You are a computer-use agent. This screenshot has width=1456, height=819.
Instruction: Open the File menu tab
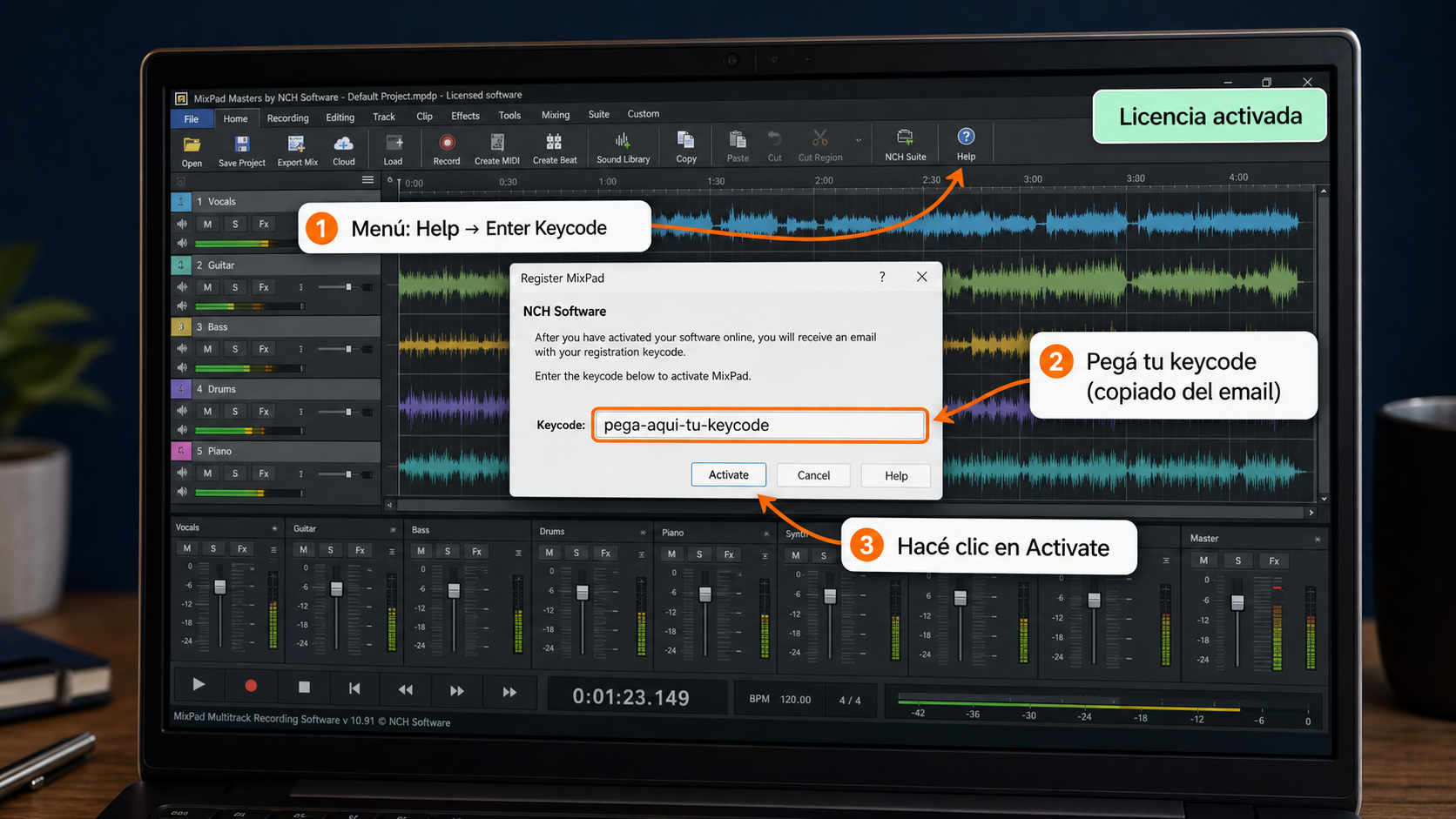pos(192,119)
